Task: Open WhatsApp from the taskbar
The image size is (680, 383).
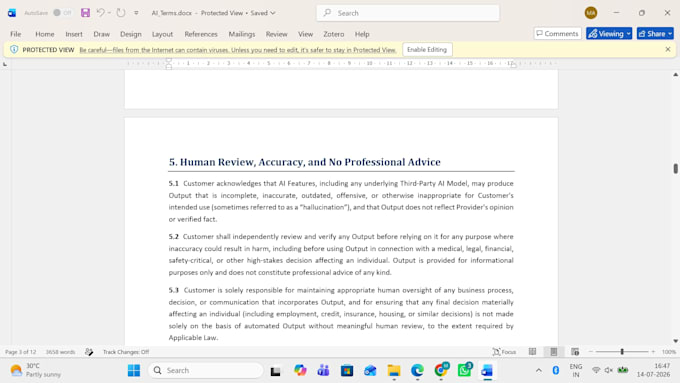Action: coord(464,370)
